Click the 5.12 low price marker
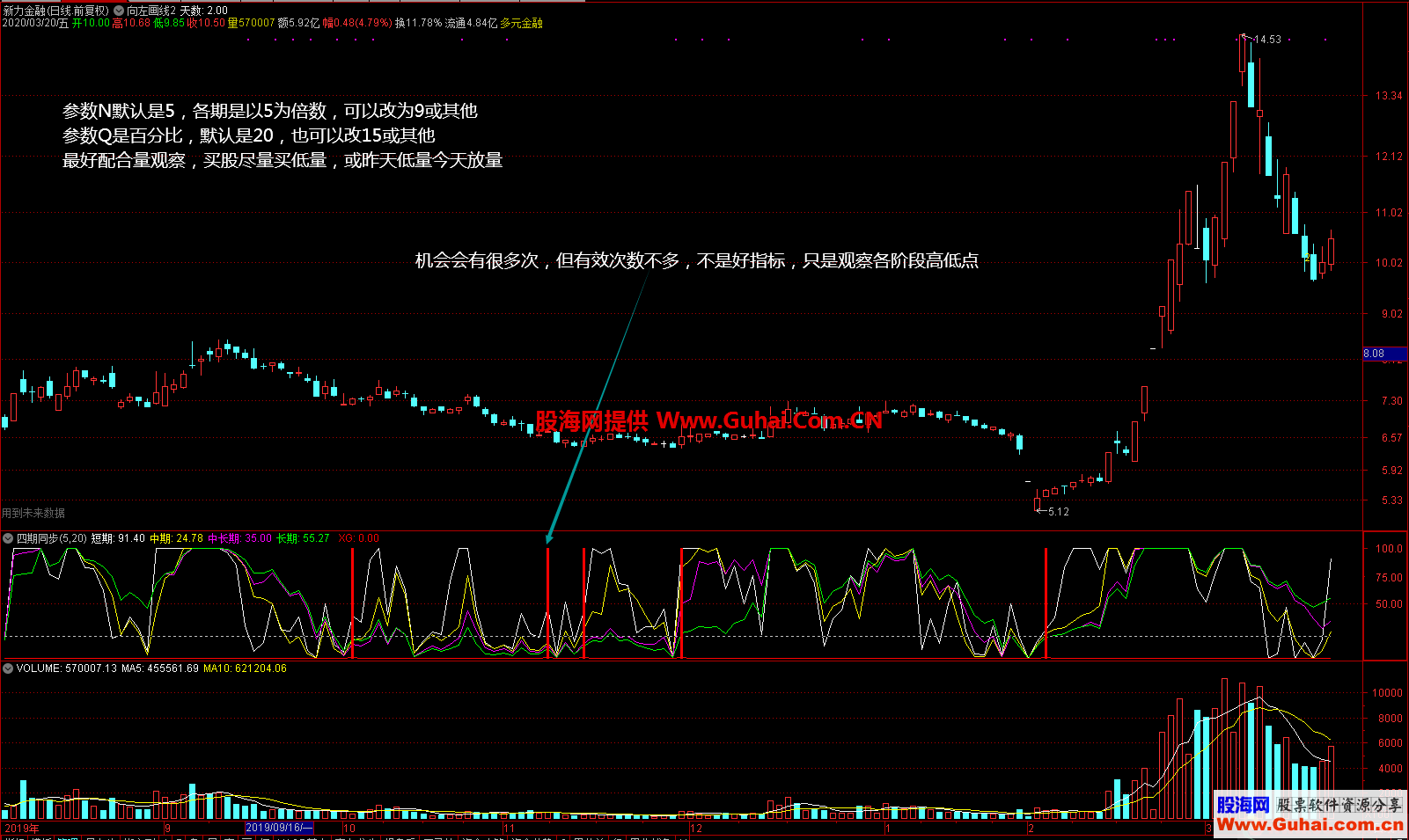The height and width of the screenshot is (840, 1409). 1059,512
